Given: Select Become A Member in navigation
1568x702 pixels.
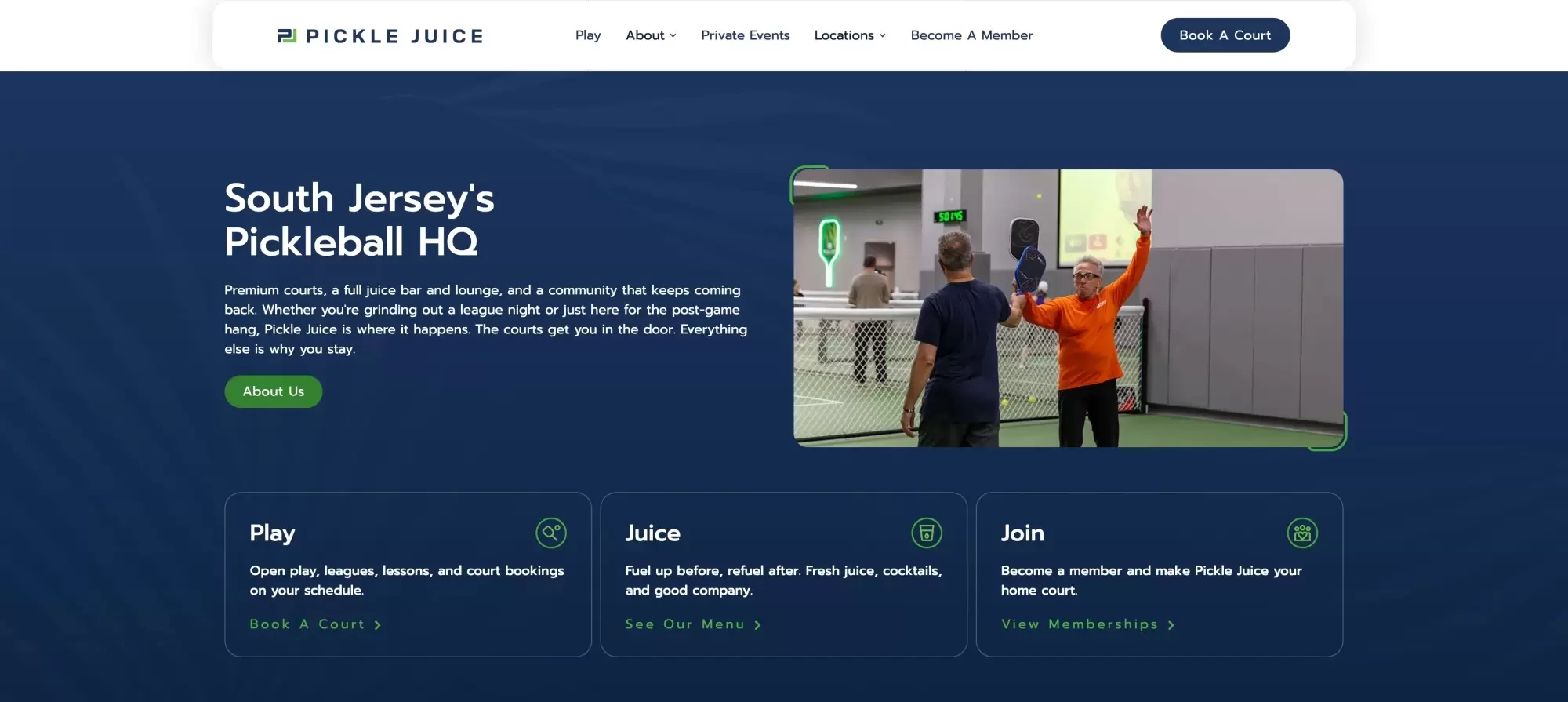Looking at the screenshot, I should click(972, 35).
